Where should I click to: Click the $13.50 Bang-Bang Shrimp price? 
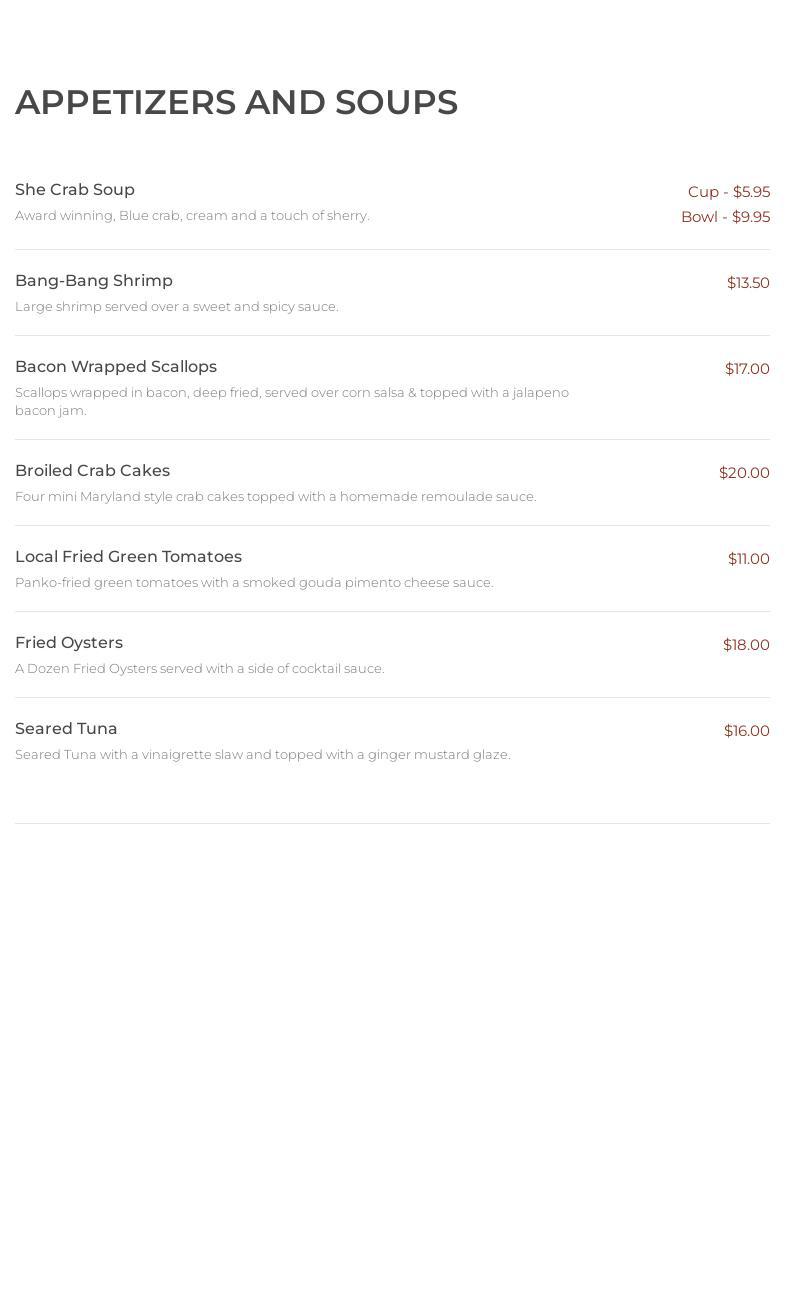[x=748, y=283]
